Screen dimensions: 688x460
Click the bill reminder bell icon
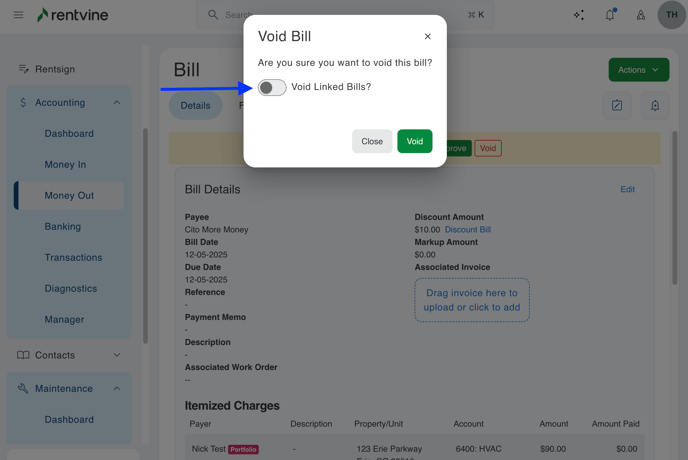[655, 106]
